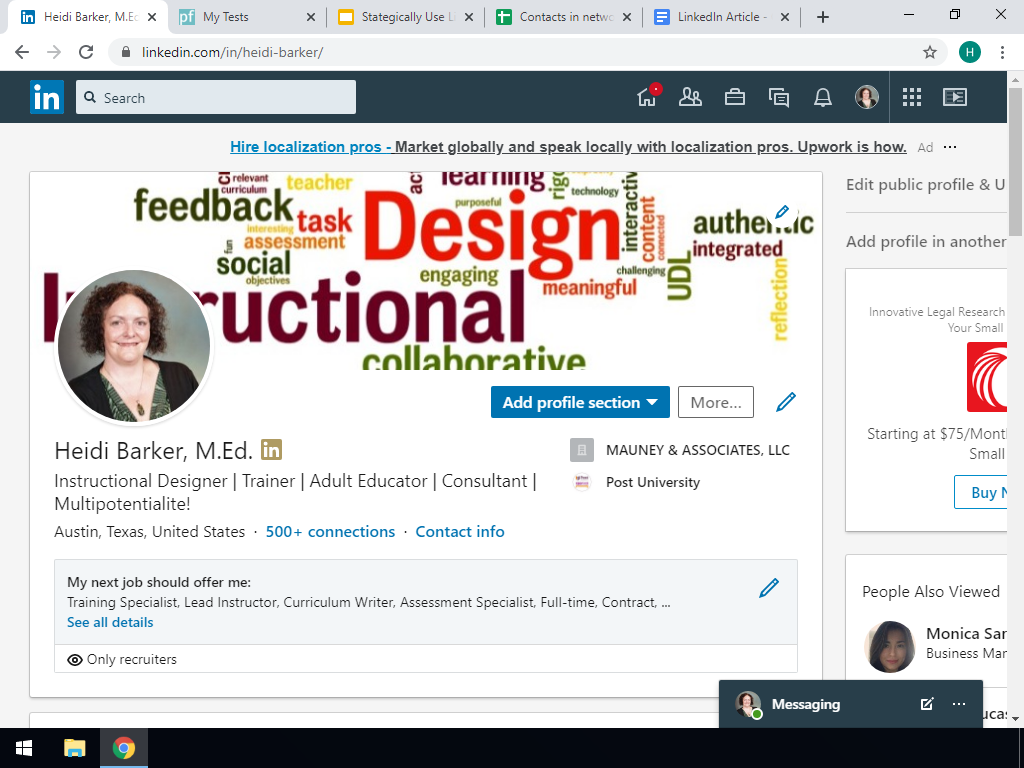Open the Learning video icon

click(x=955, y=97)
